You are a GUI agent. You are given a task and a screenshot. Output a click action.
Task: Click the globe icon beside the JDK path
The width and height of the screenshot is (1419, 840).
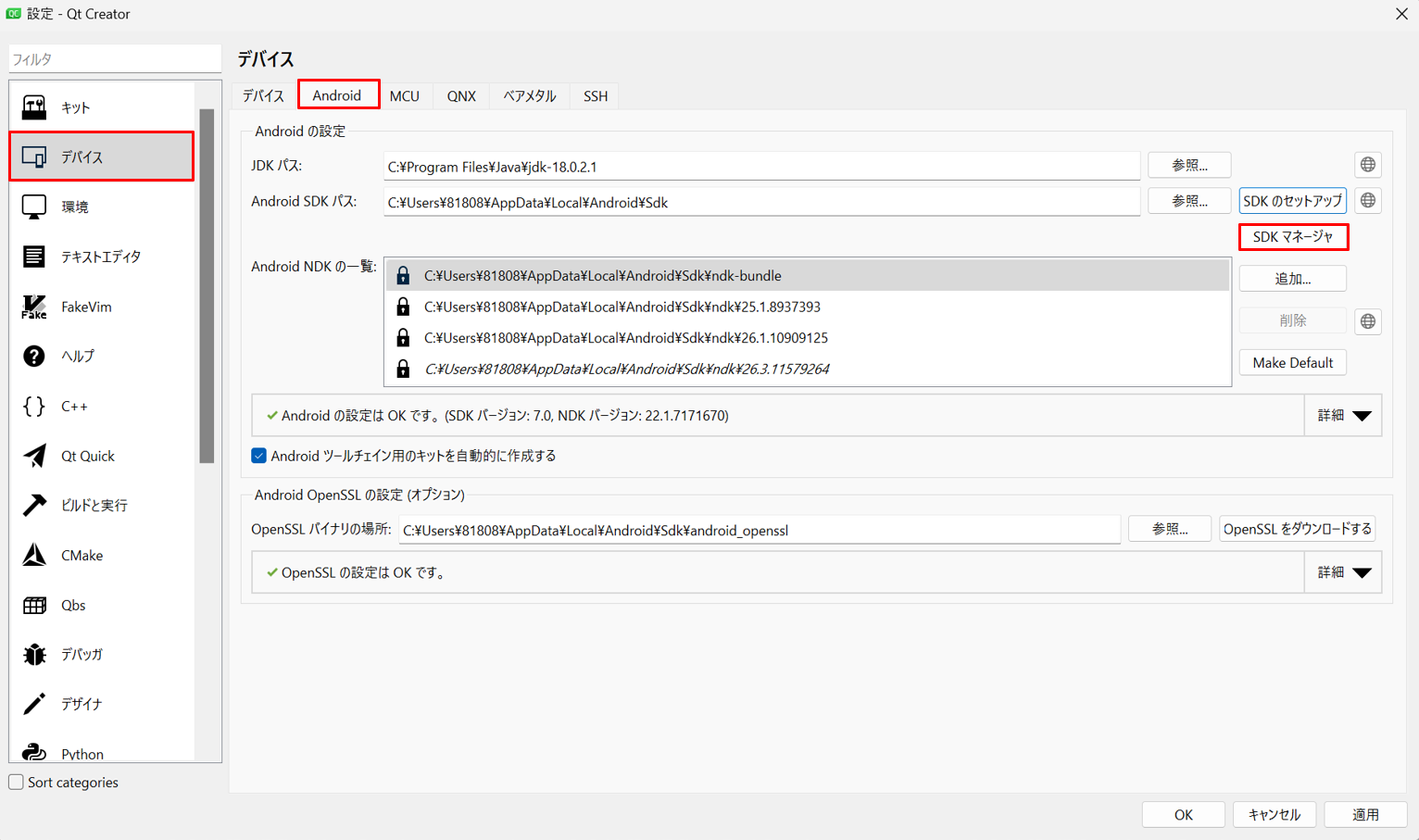tap(1367, 165)
